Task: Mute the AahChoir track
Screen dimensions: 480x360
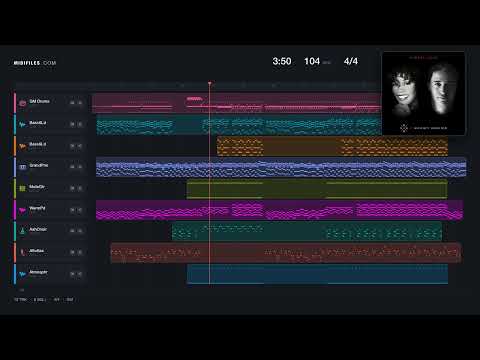Action: point(72,231)
